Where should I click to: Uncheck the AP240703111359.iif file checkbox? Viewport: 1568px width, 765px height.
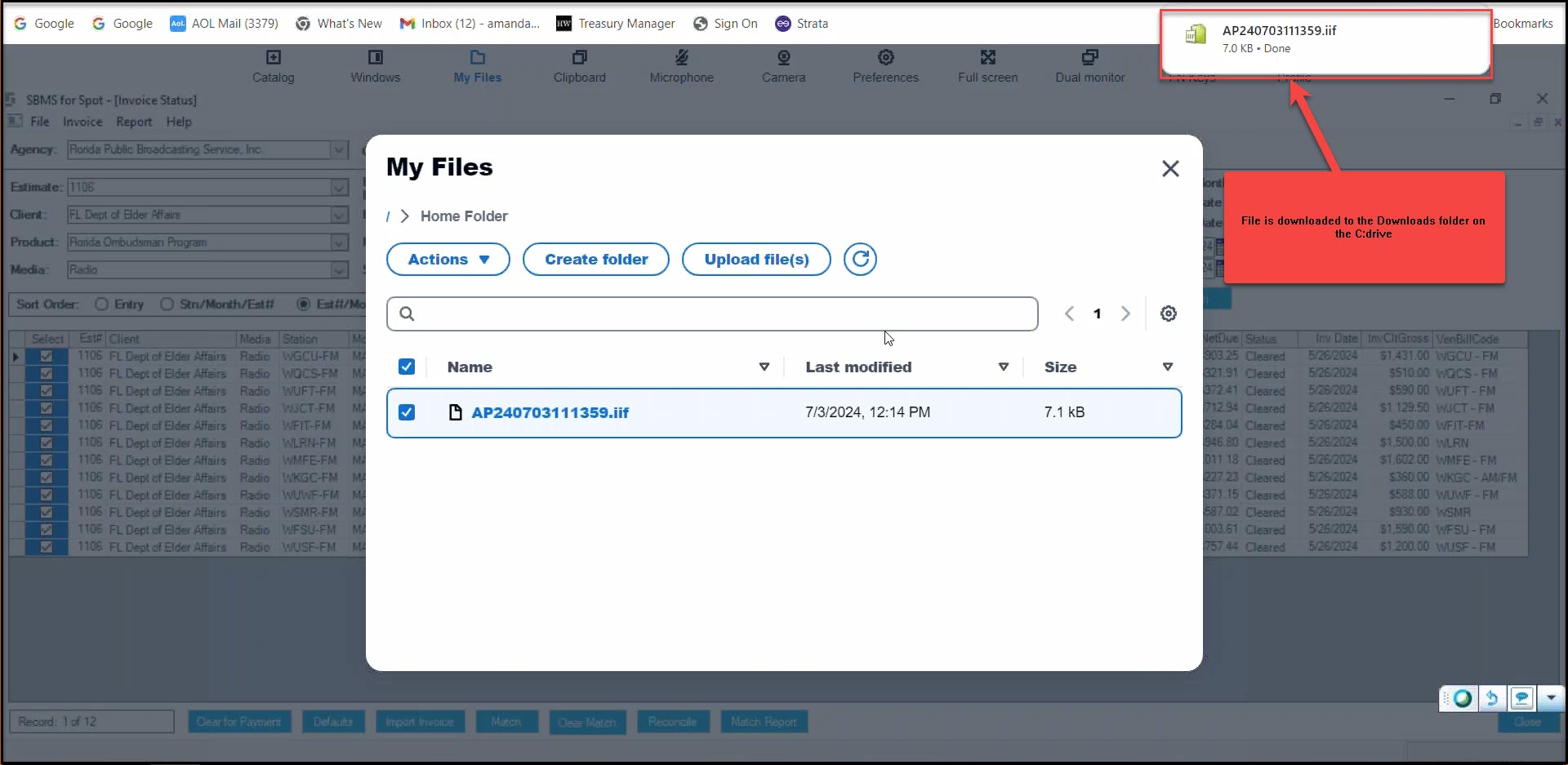[407, 412]
